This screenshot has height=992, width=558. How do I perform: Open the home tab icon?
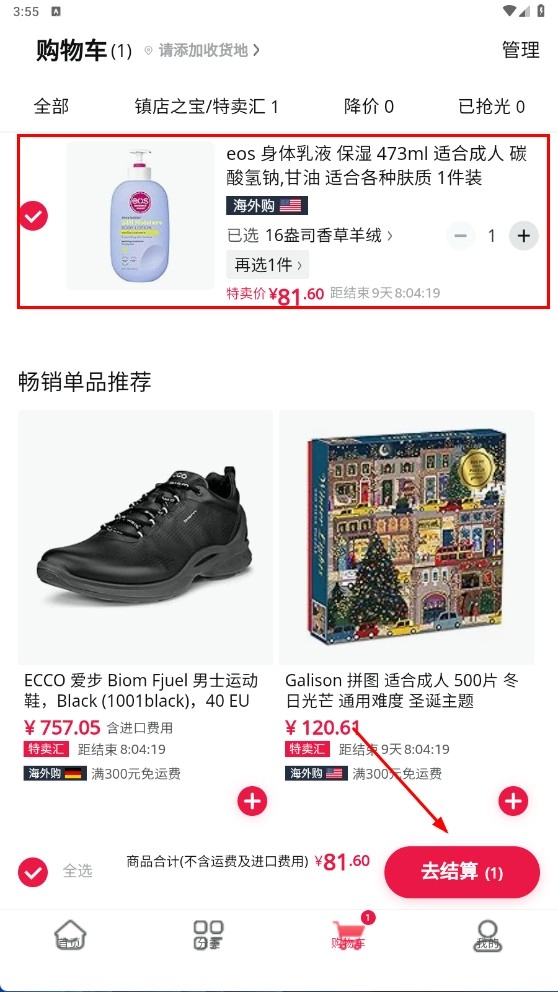pos(70,936)
